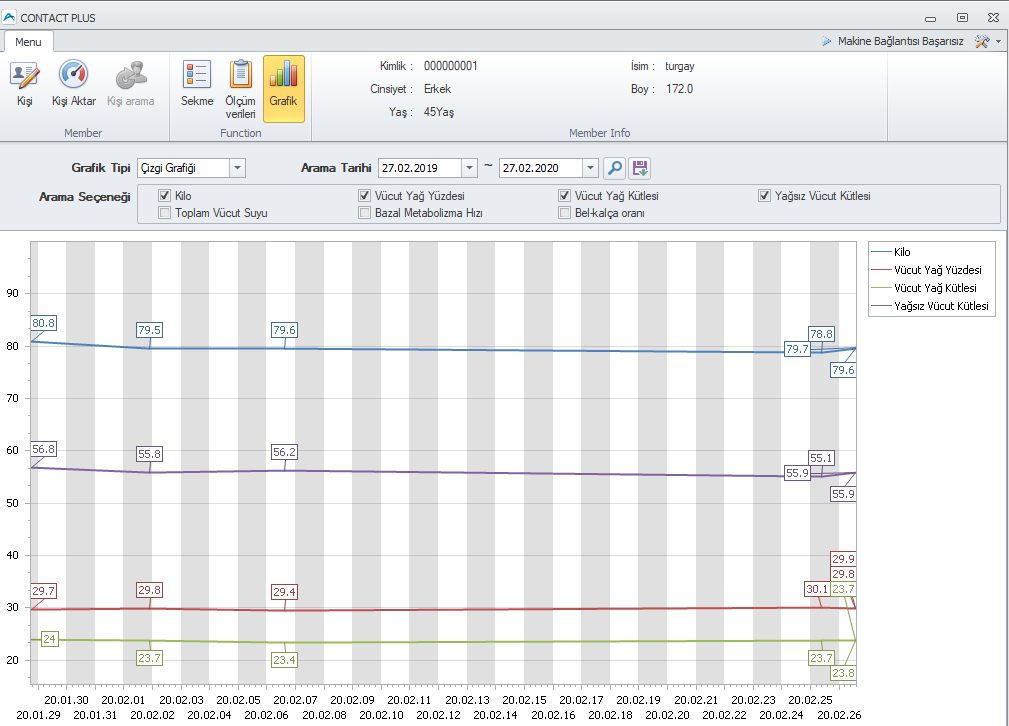Click the 23.8 fat mass data label
Screen dimensions: 1009x726
tap(843, 673)
